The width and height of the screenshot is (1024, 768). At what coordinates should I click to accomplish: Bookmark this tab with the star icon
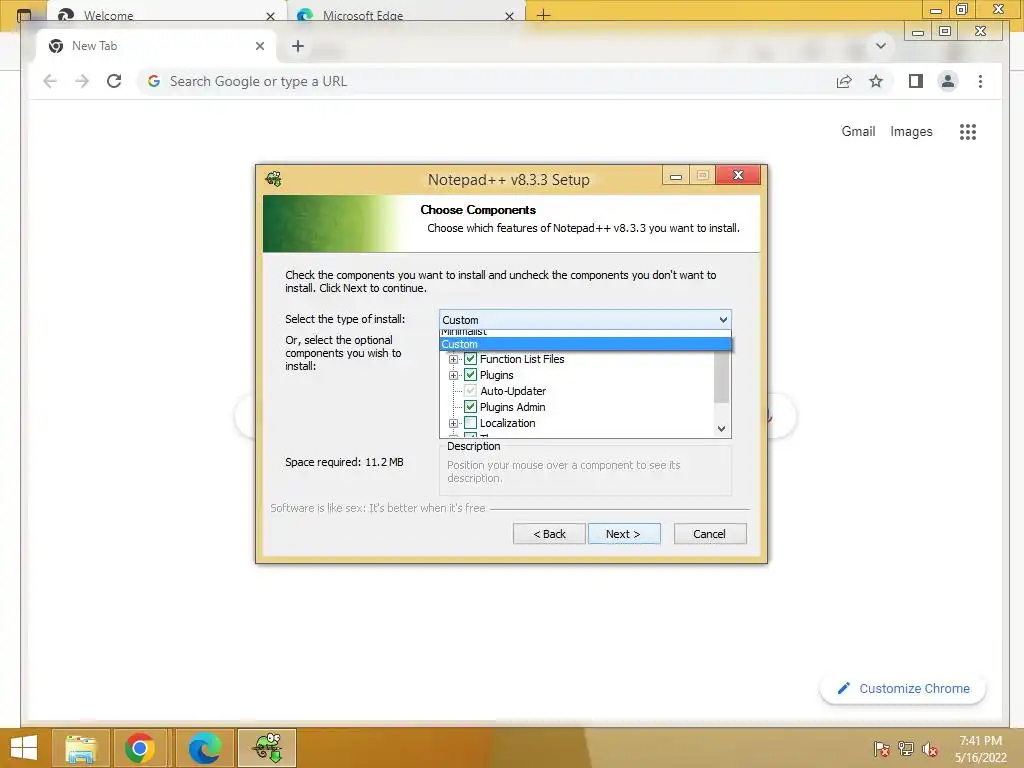876,81
